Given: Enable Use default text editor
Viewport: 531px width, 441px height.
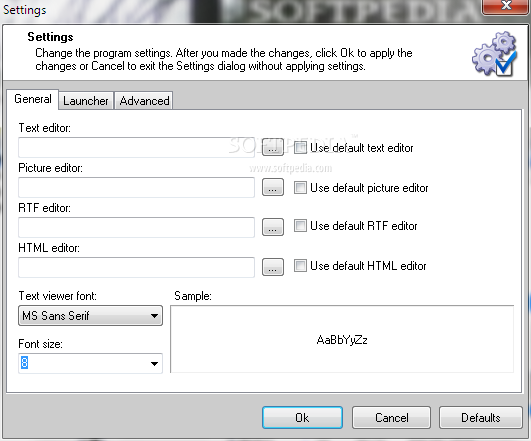Looking at the screenshot, I should pos(300,148).
